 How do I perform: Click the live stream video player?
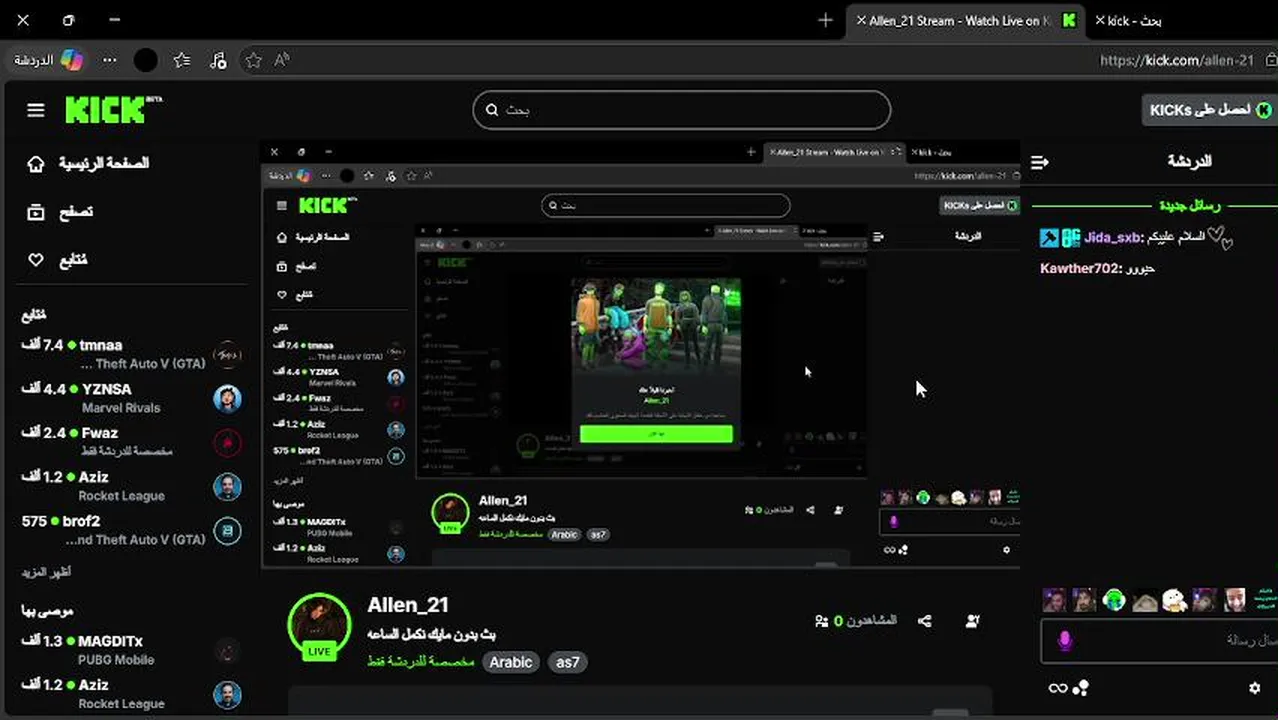click(640, 354)
